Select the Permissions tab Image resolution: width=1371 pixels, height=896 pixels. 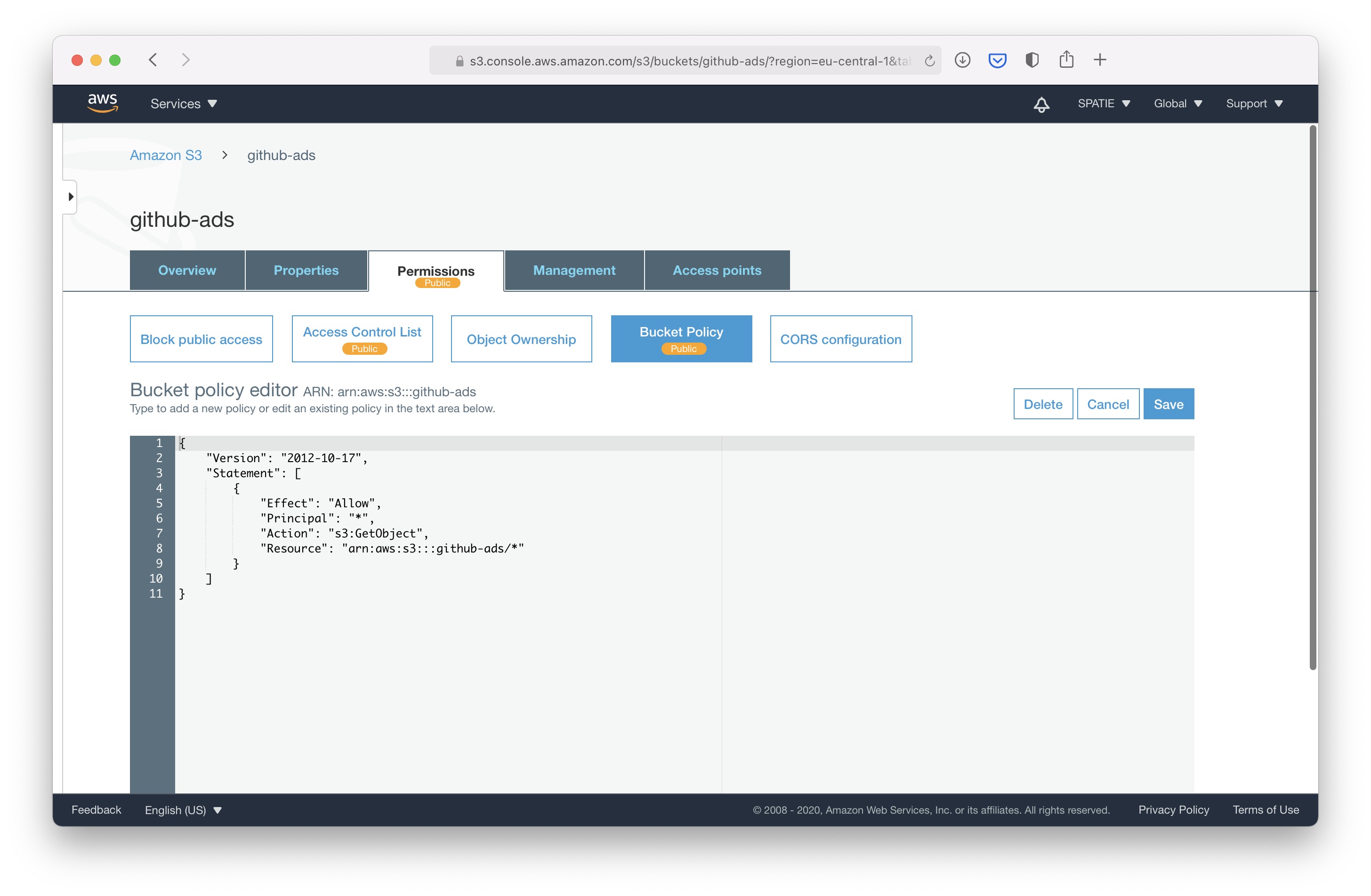pos(436,271)
